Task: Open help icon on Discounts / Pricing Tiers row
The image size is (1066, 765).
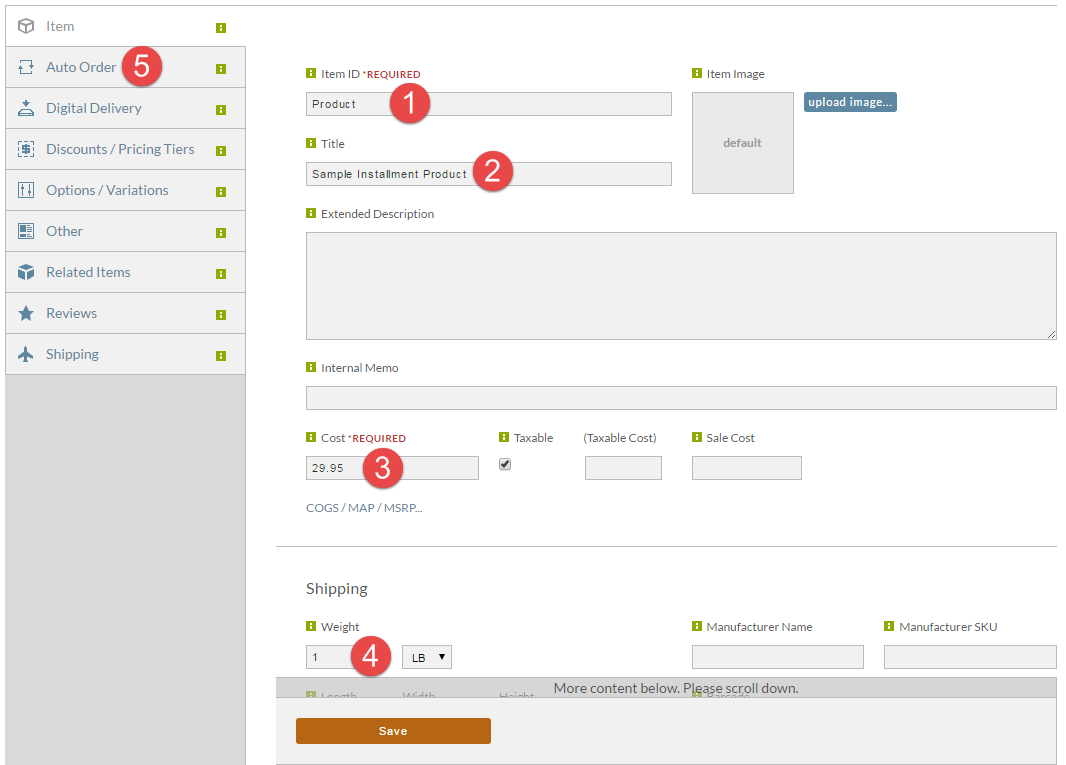Action: point(221,151)
